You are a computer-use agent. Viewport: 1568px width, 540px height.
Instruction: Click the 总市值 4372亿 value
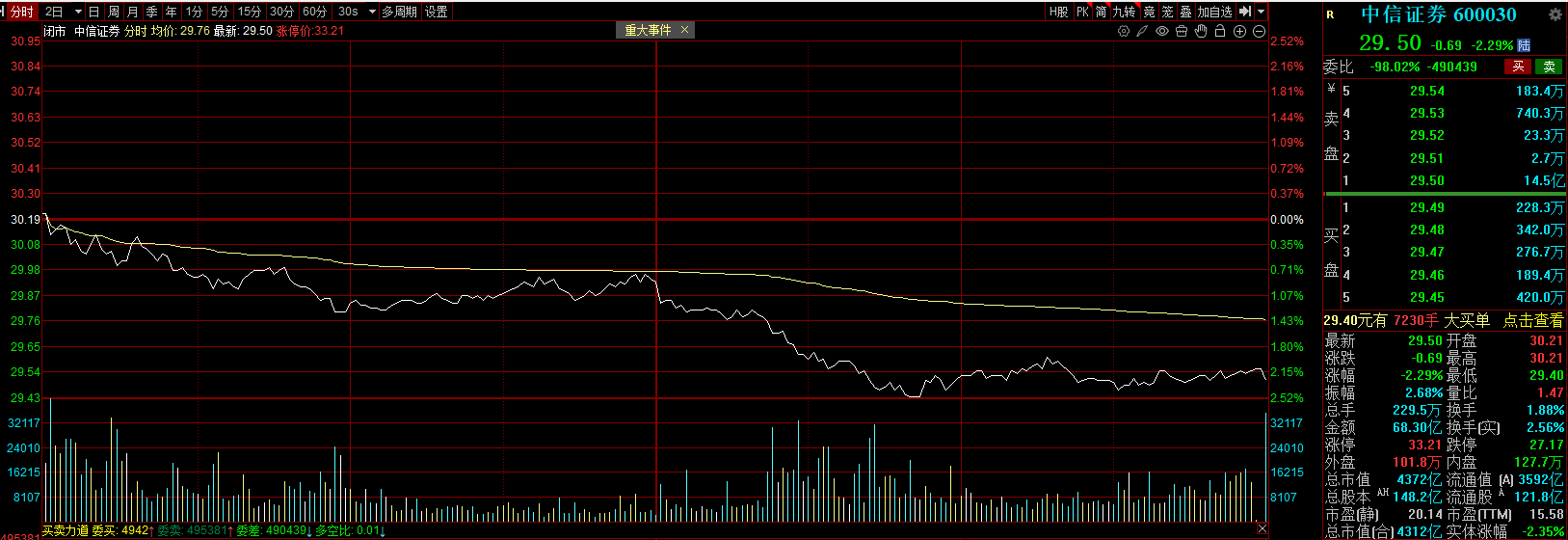[x=1419, y=479]
